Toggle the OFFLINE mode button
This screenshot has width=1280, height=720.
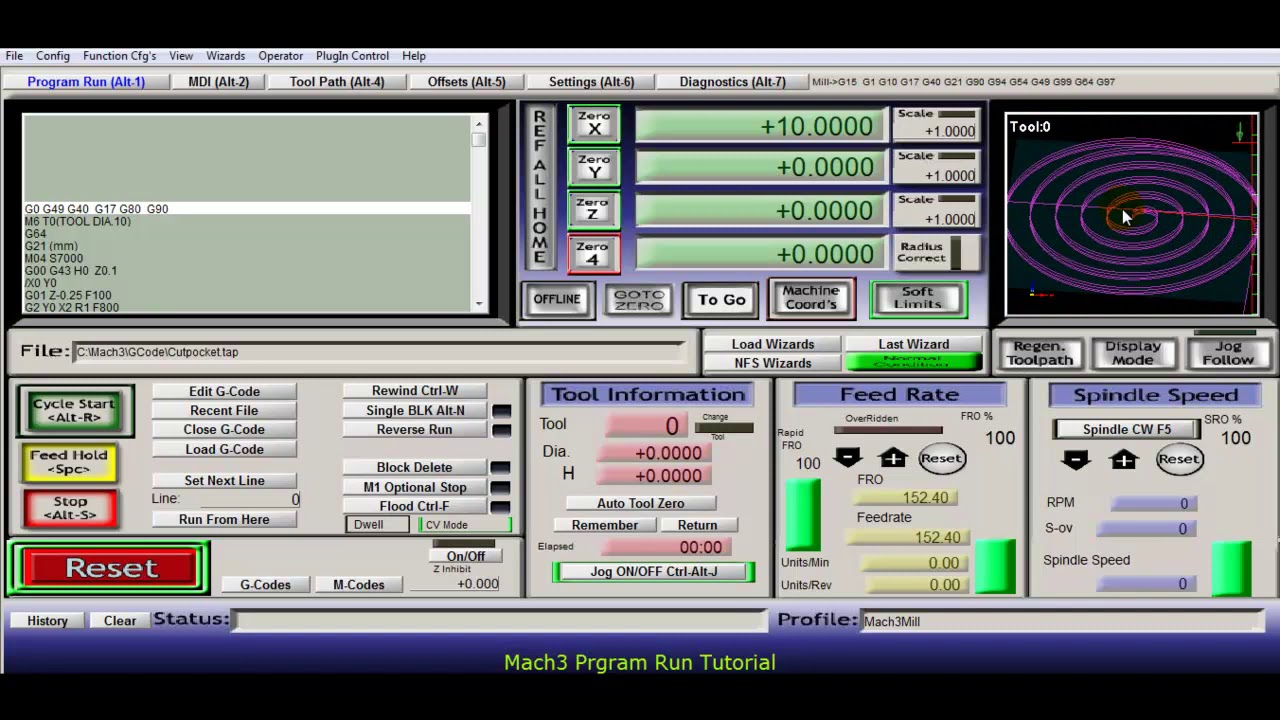(557, 299)
